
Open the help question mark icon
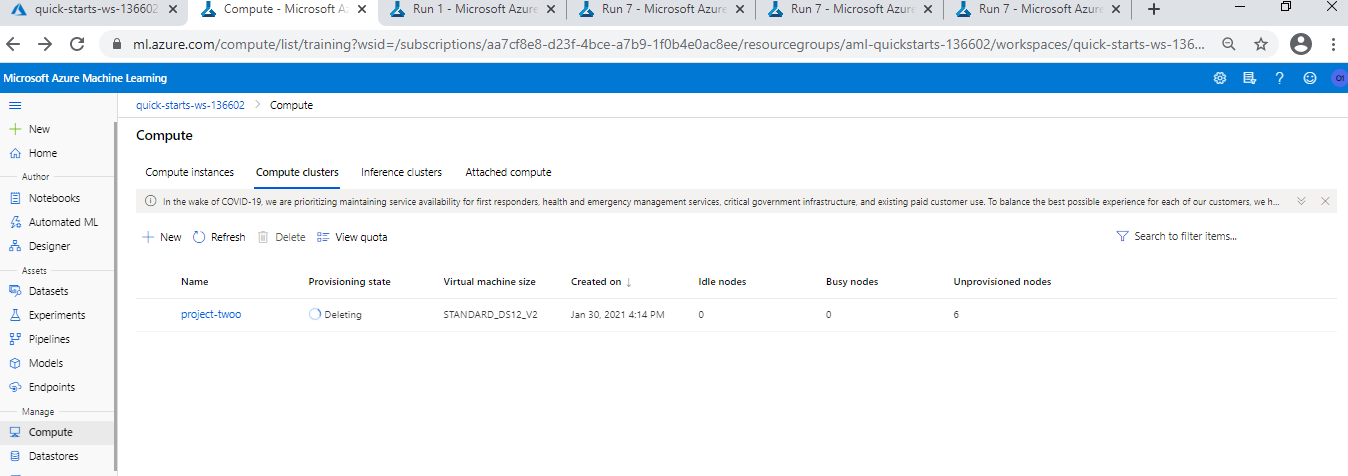pos(1279,78)
